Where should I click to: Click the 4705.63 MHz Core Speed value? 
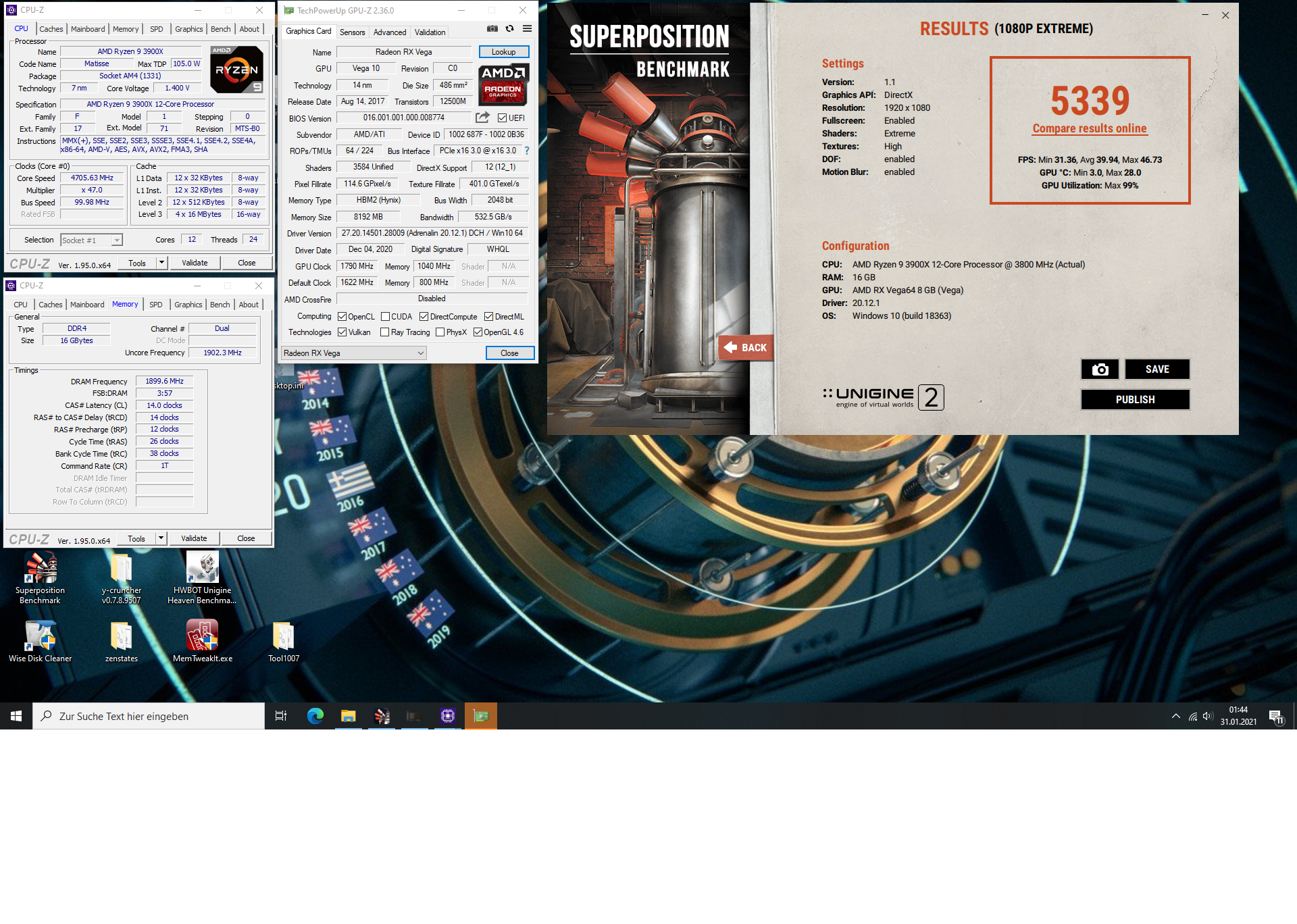(92, 178)
